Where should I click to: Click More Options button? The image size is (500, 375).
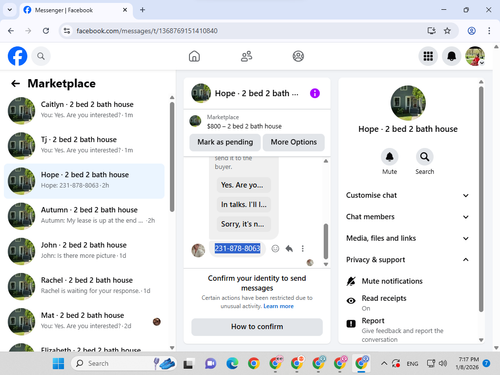[294, 142]
